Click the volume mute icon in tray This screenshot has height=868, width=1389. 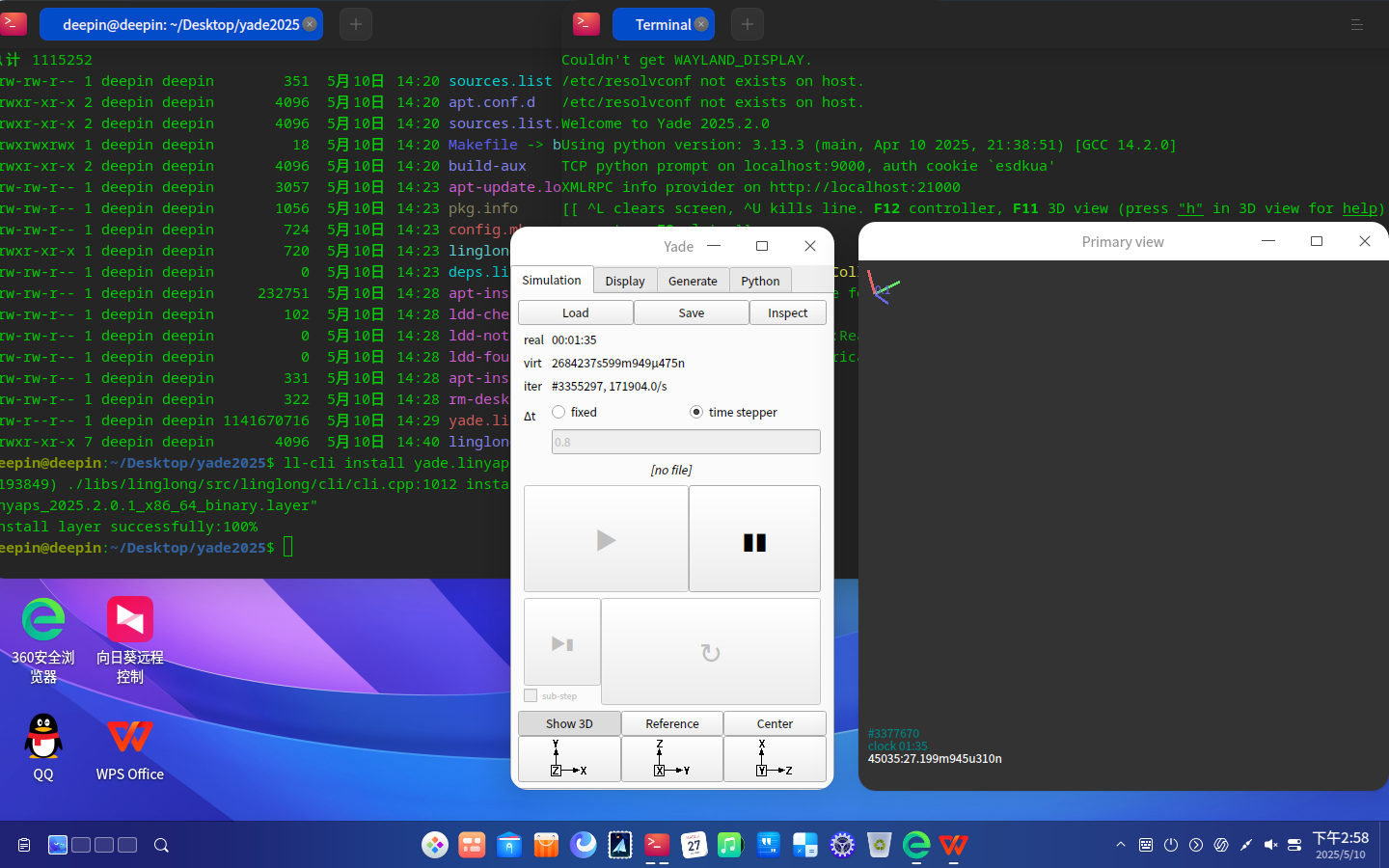[x=1270, y=845]
